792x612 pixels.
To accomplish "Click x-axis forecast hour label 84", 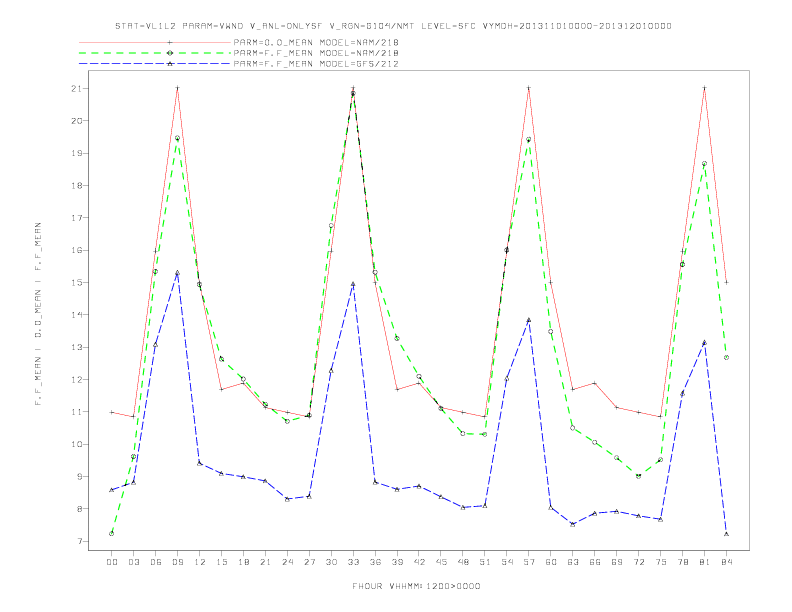I will [726, 562].
